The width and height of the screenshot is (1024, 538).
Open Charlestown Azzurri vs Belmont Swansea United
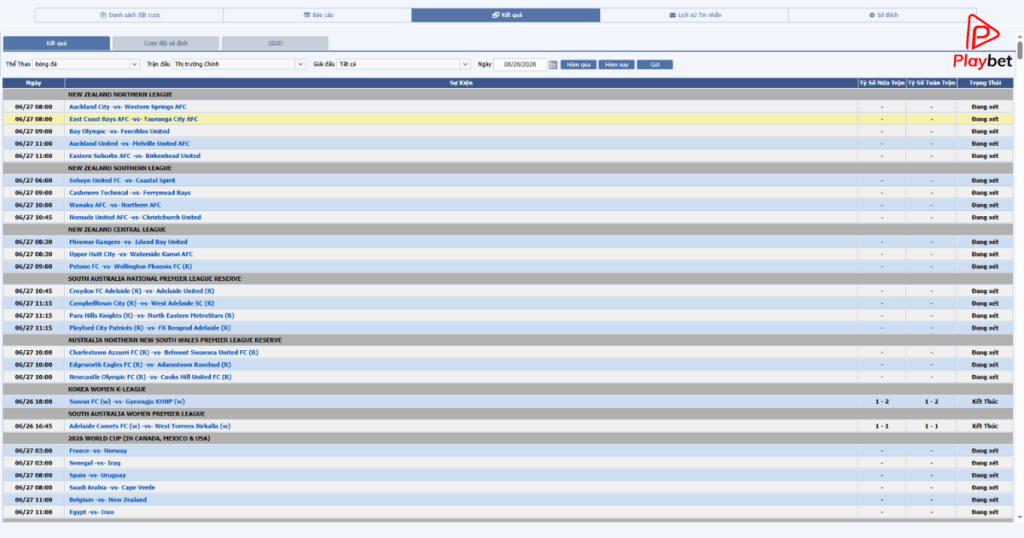[x=163, y=353]
